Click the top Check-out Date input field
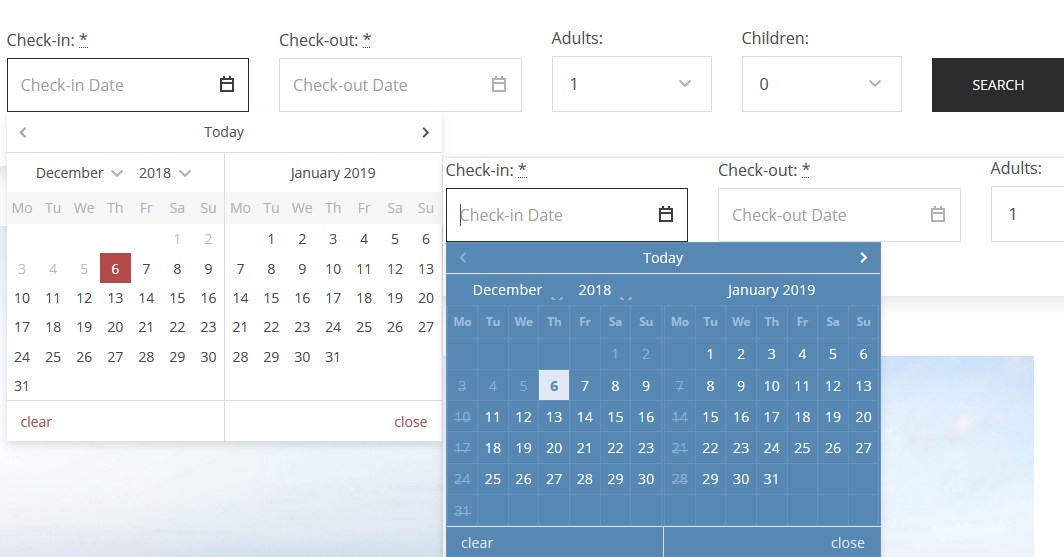 click(x=400, y=85)
